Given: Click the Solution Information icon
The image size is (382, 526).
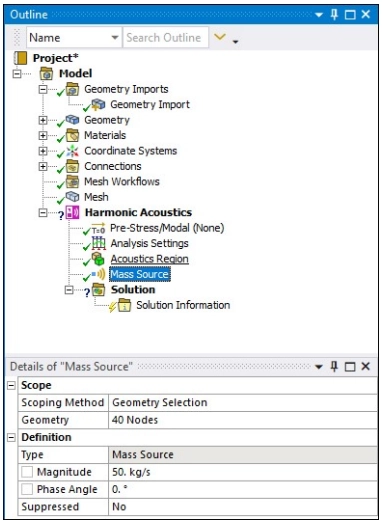Looking at the screenshot, I should [x=124, y=305].
